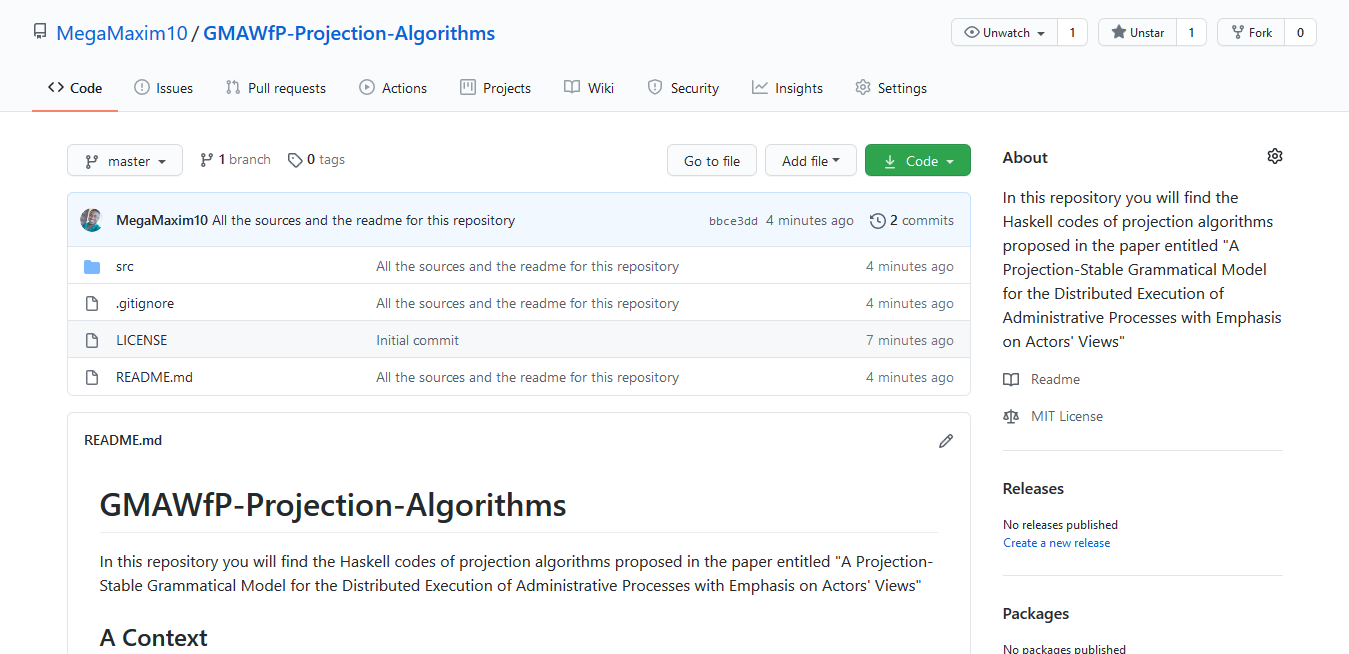Open the MIT License link
The width and height of the screenshot is (1349, 654).
(x=1067, y=416)
